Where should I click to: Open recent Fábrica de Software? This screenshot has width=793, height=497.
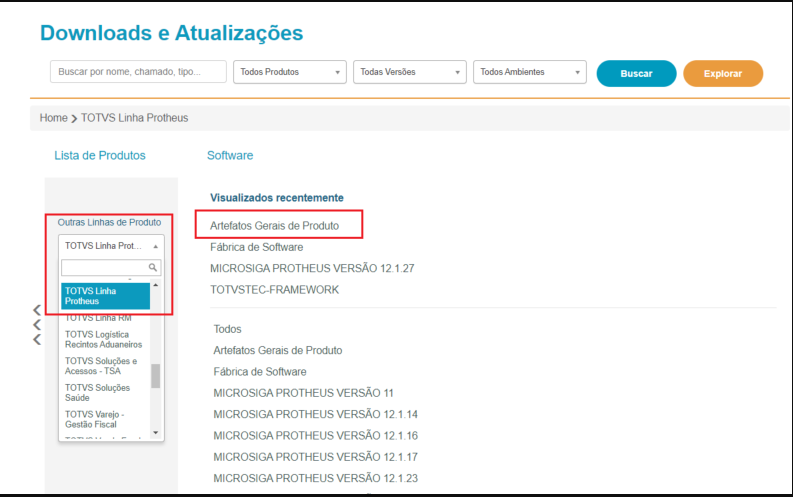point(257,247)
